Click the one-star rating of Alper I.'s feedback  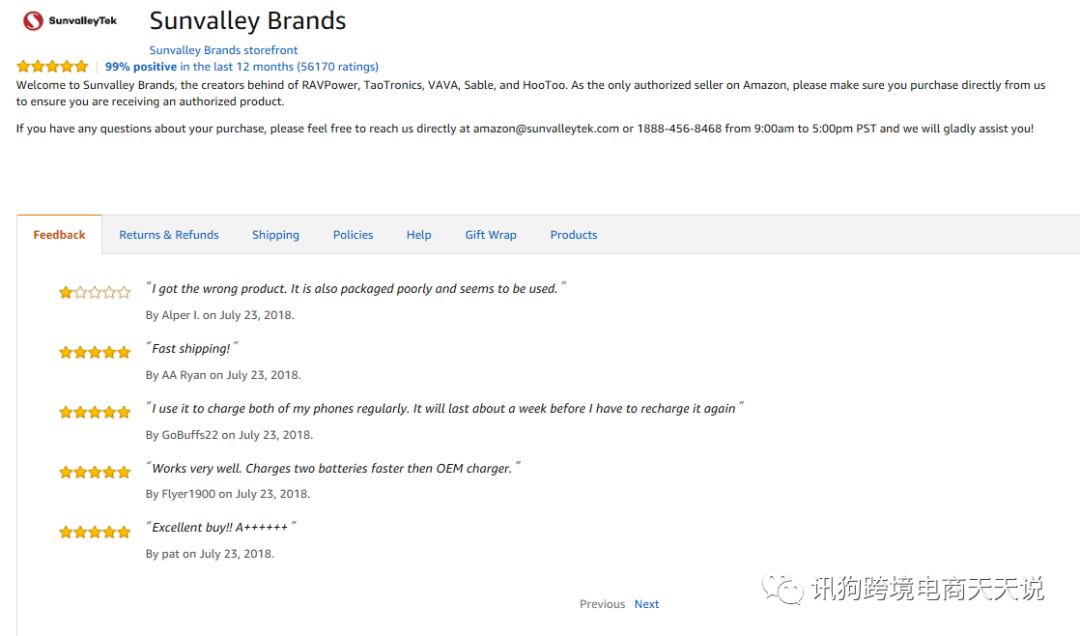point(95,292)
